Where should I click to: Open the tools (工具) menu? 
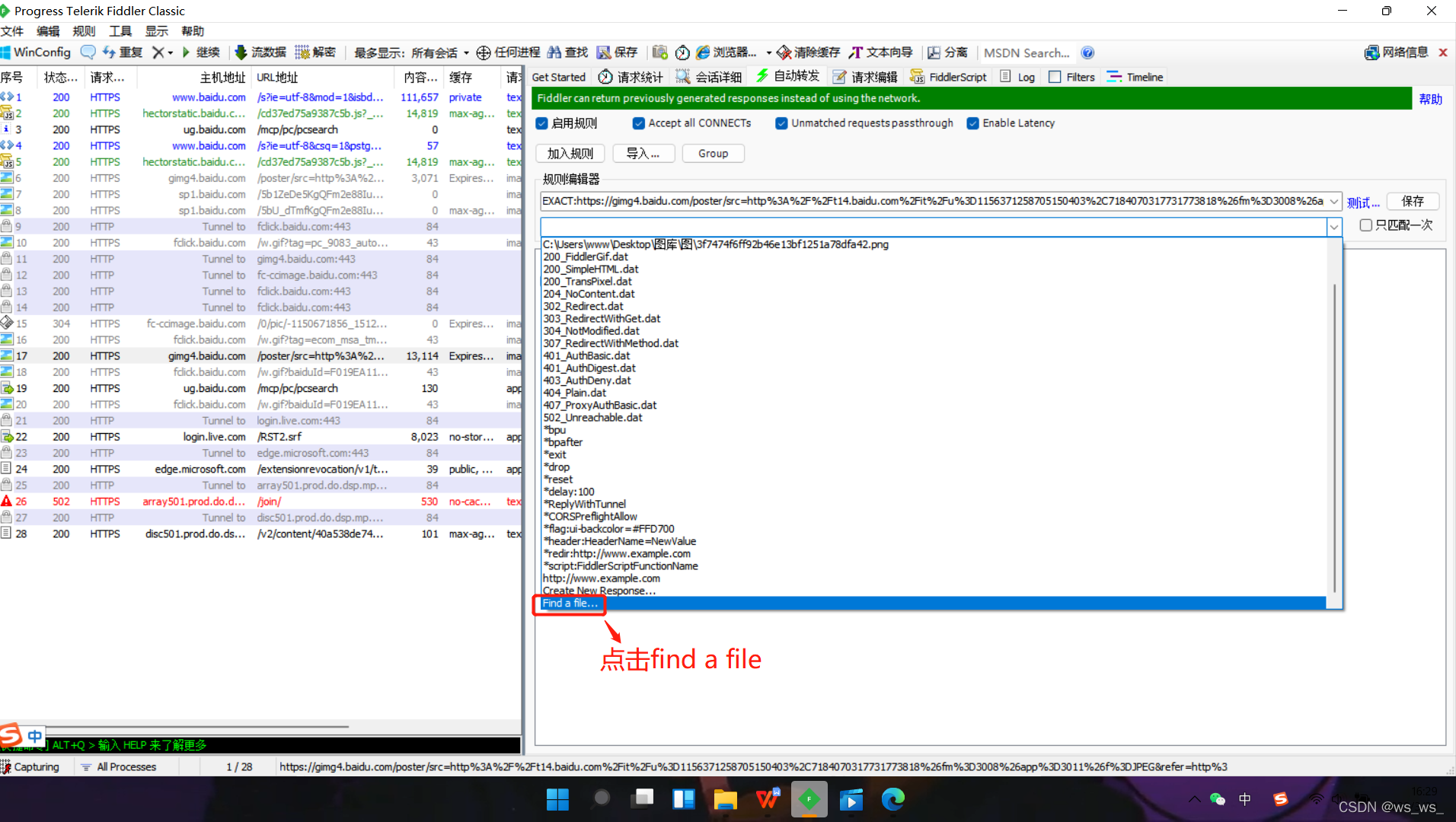coord(120,31)
